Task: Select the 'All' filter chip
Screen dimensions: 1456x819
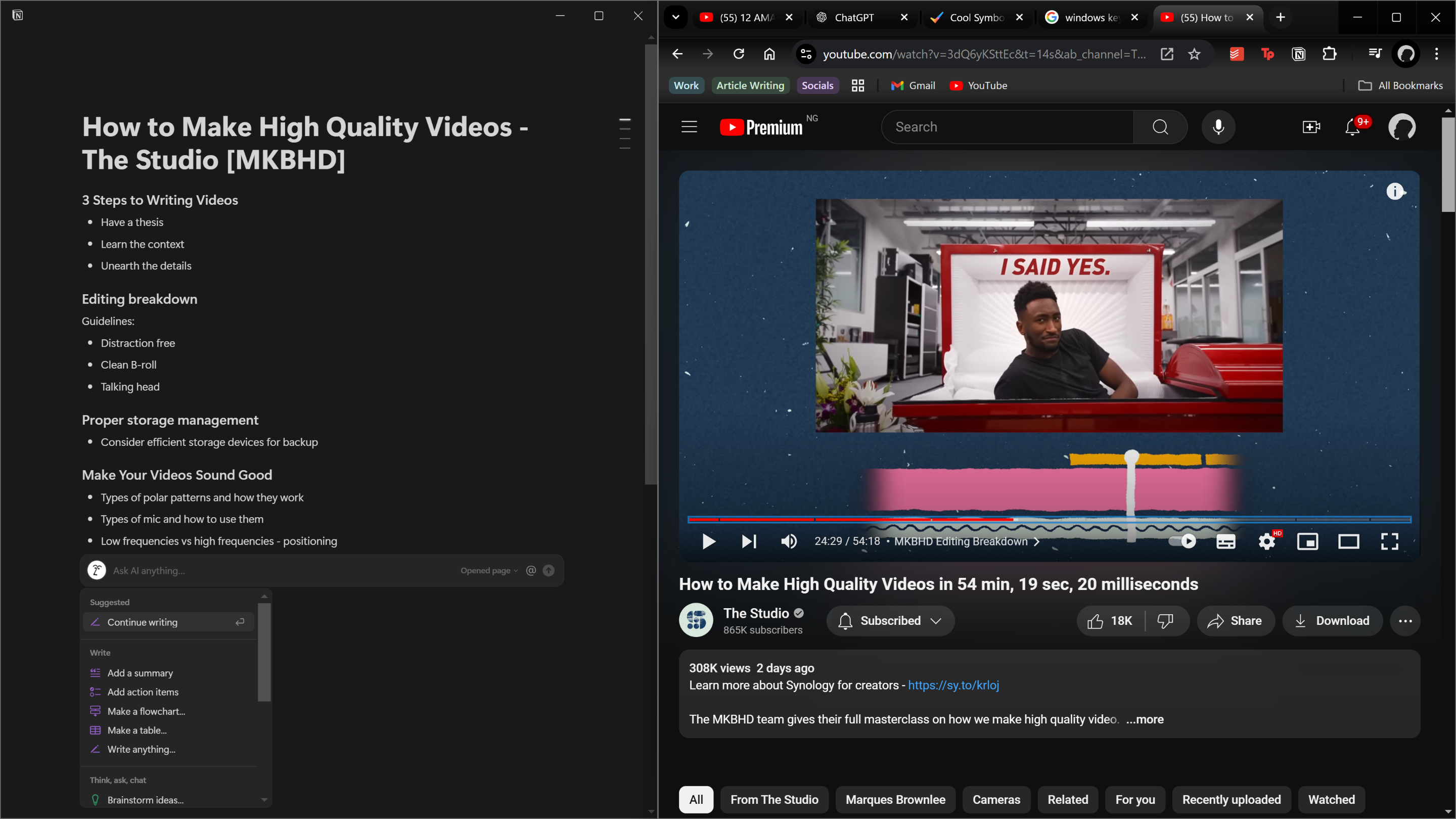Action: (696, 800)
